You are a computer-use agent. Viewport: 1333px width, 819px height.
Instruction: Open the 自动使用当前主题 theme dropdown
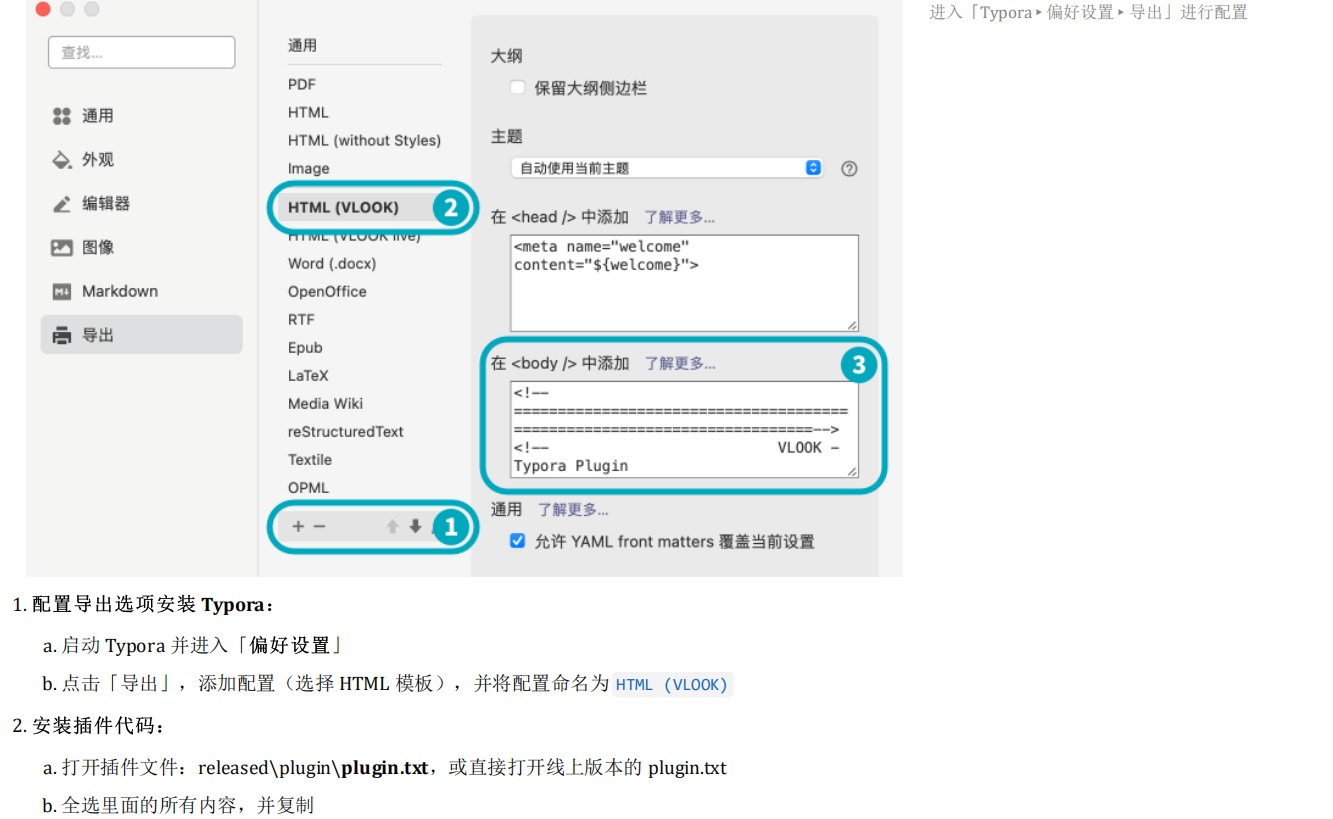[666, 168]
